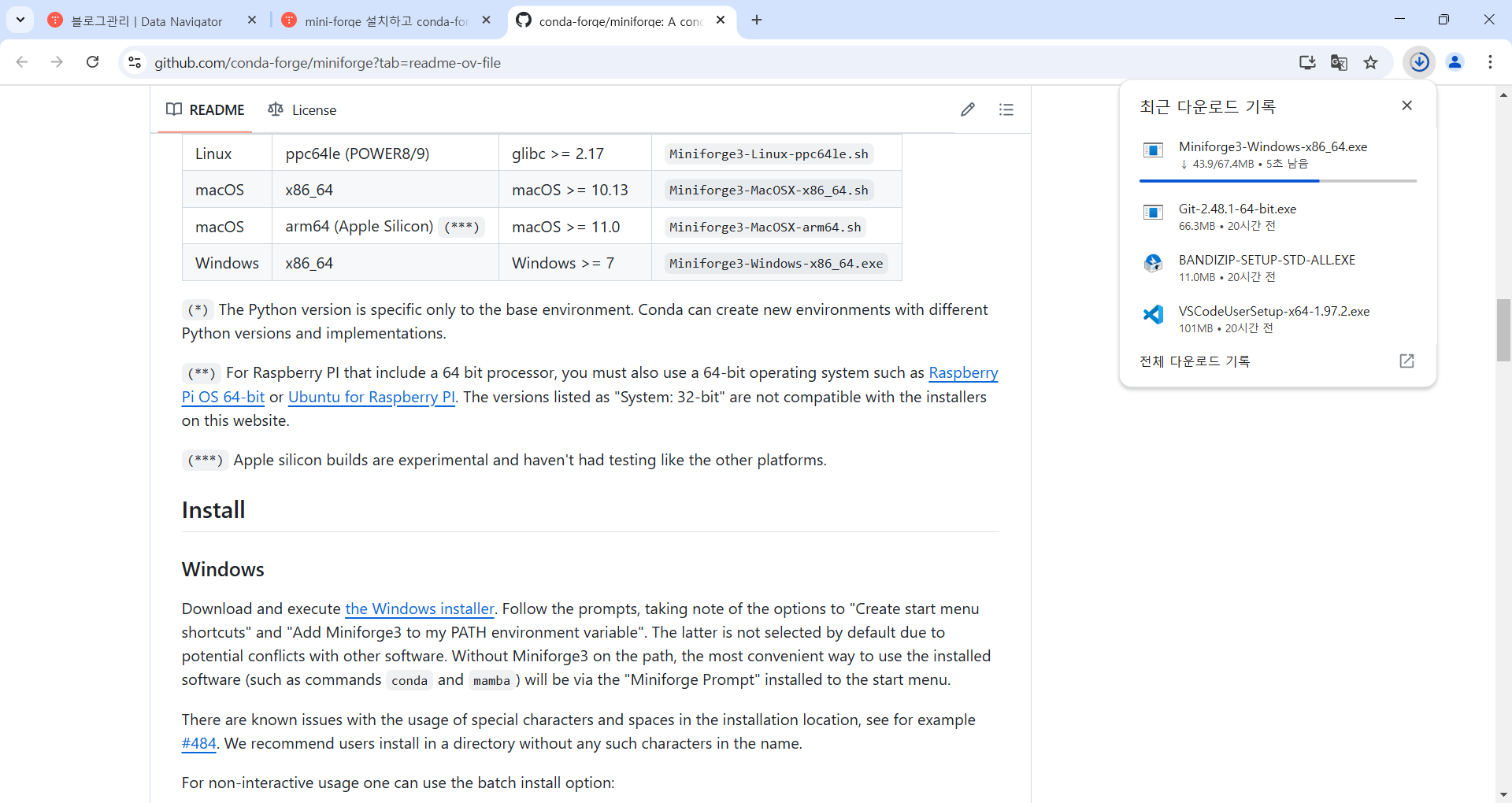
Task: Restore down the Chrome window
Action: click(1443, 20)
